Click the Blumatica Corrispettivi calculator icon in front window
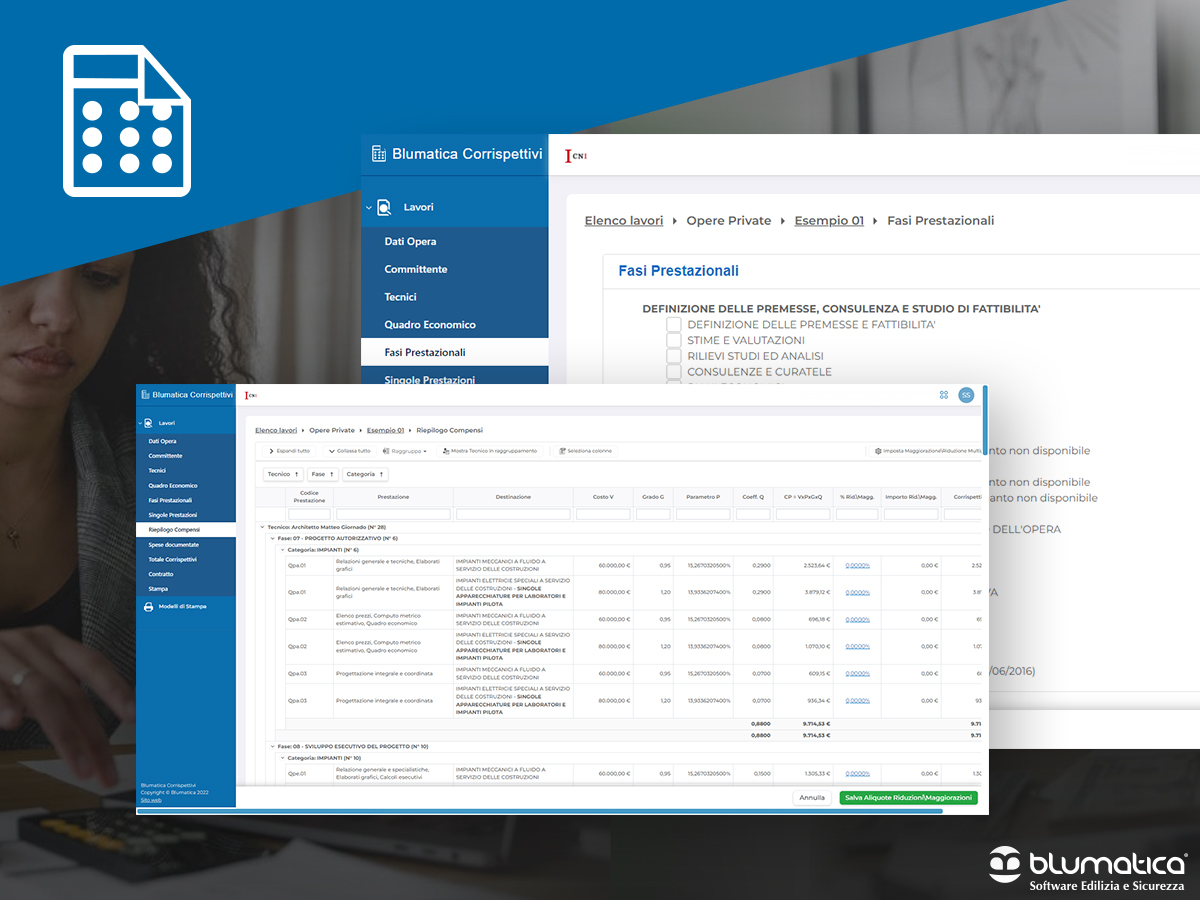This screenshot has width=1200, height=900. pos(145,395)
